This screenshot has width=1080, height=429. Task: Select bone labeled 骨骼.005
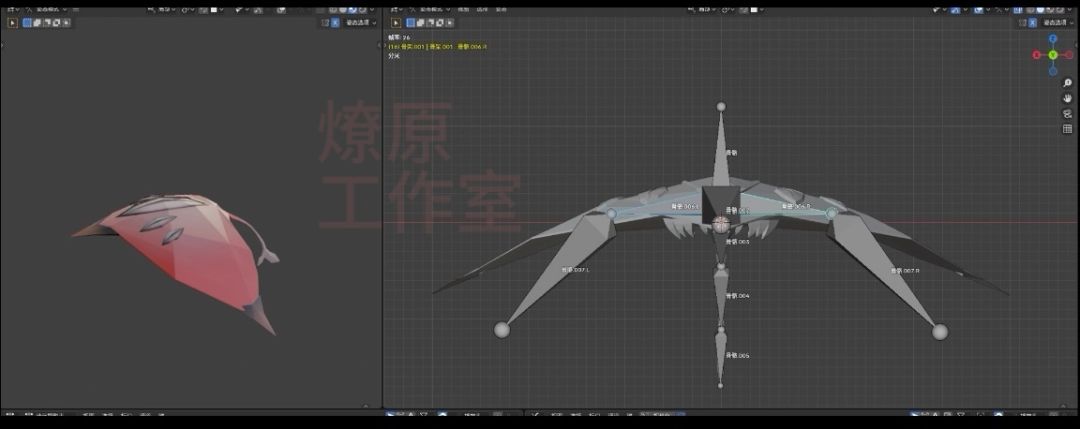pyautogui.click(x=721, y=355)
